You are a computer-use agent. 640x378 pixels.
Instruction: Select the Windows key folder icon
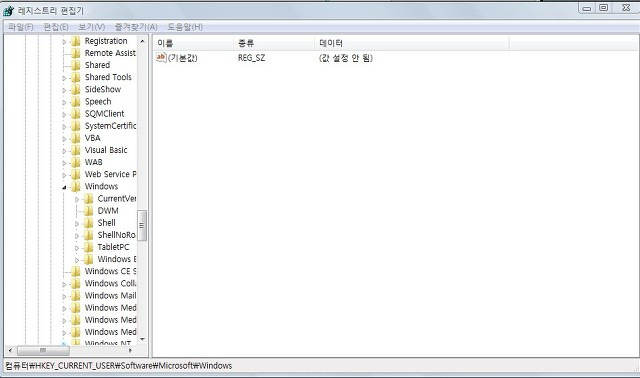point(76,186)
